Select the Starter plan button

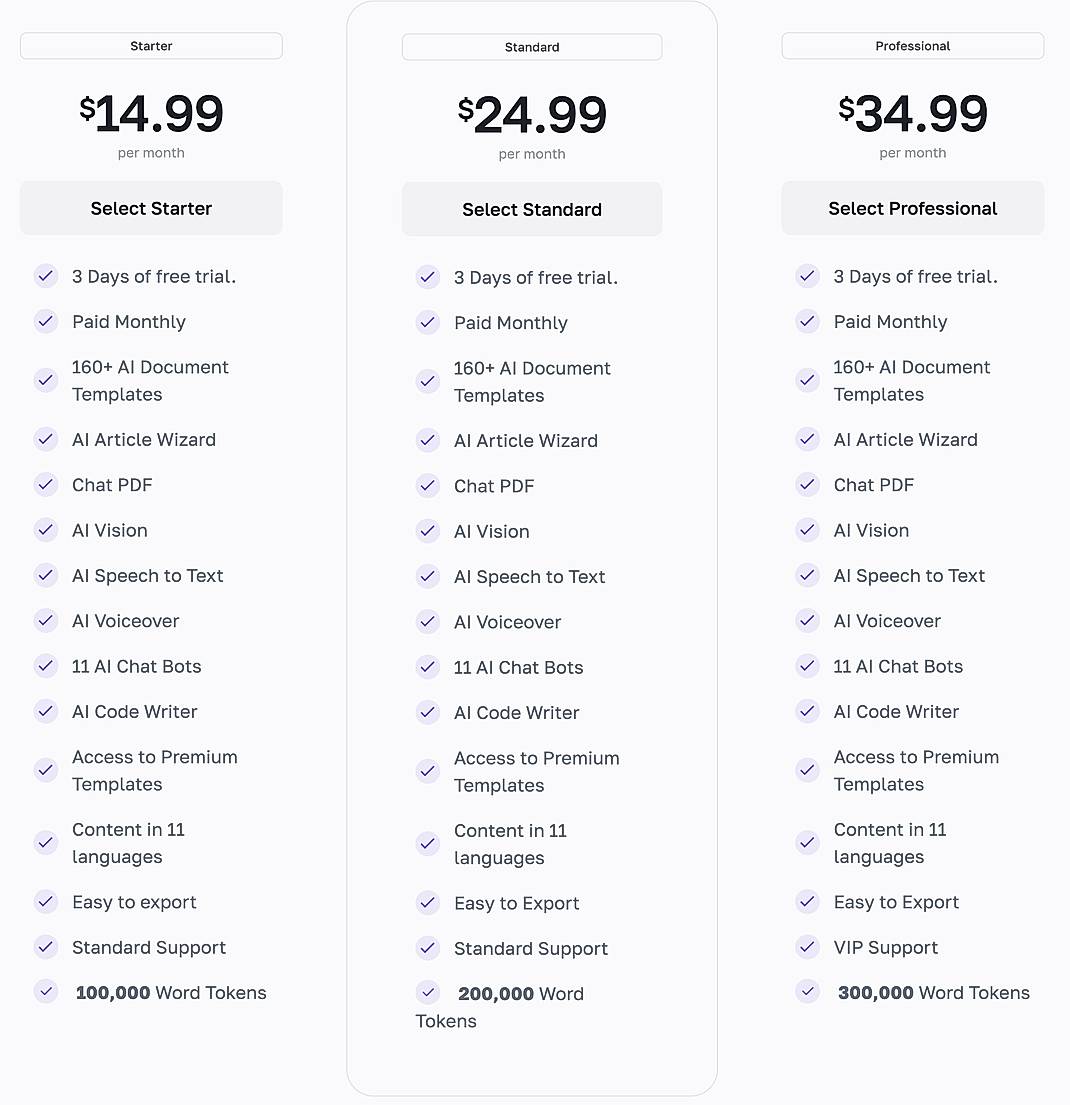pyautogui.click(x=151, y=208)
